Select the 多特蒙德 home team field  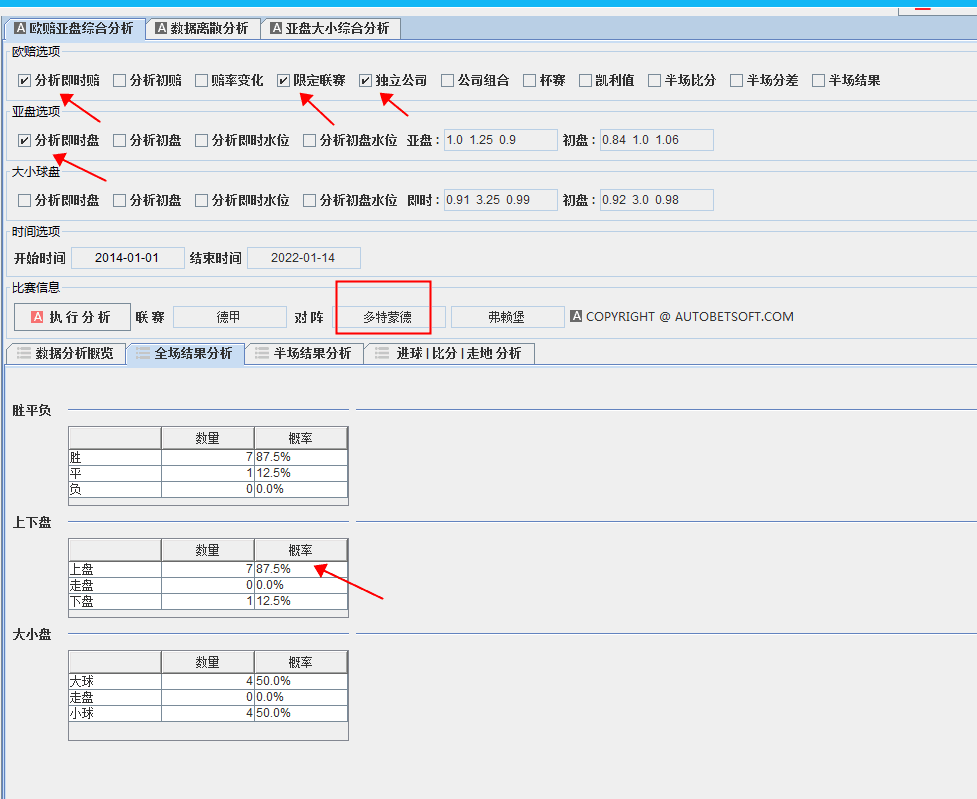tap(388, 317)
